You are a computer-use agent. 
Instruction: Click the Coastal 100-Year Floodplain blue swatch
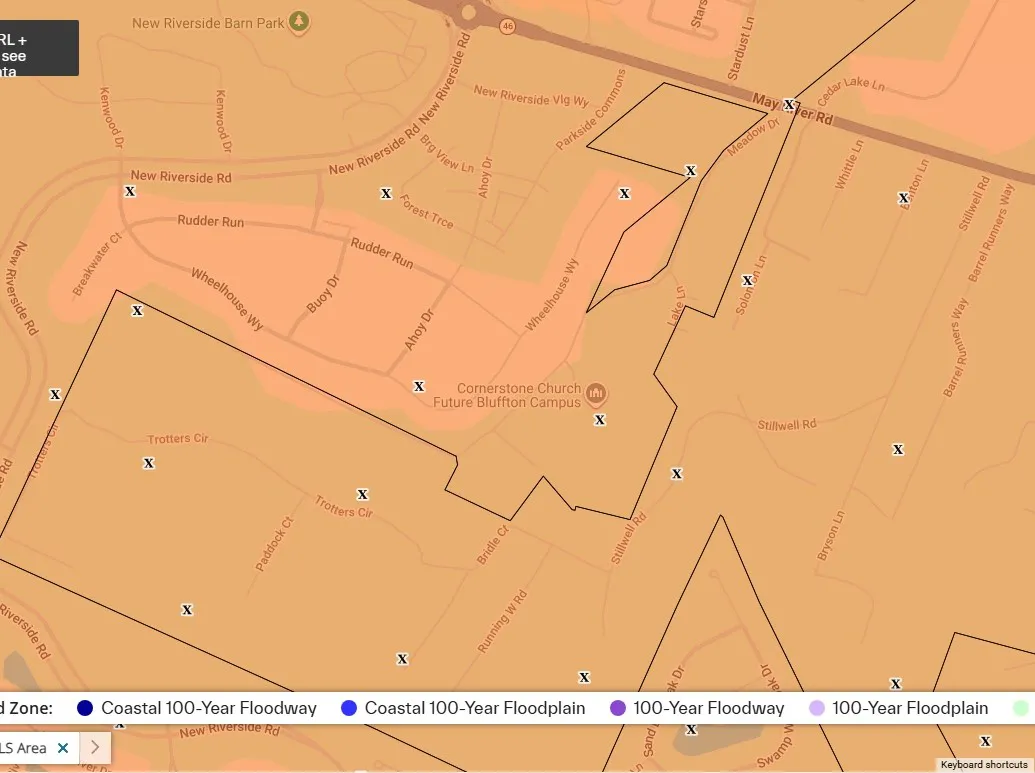coord(349,708)
